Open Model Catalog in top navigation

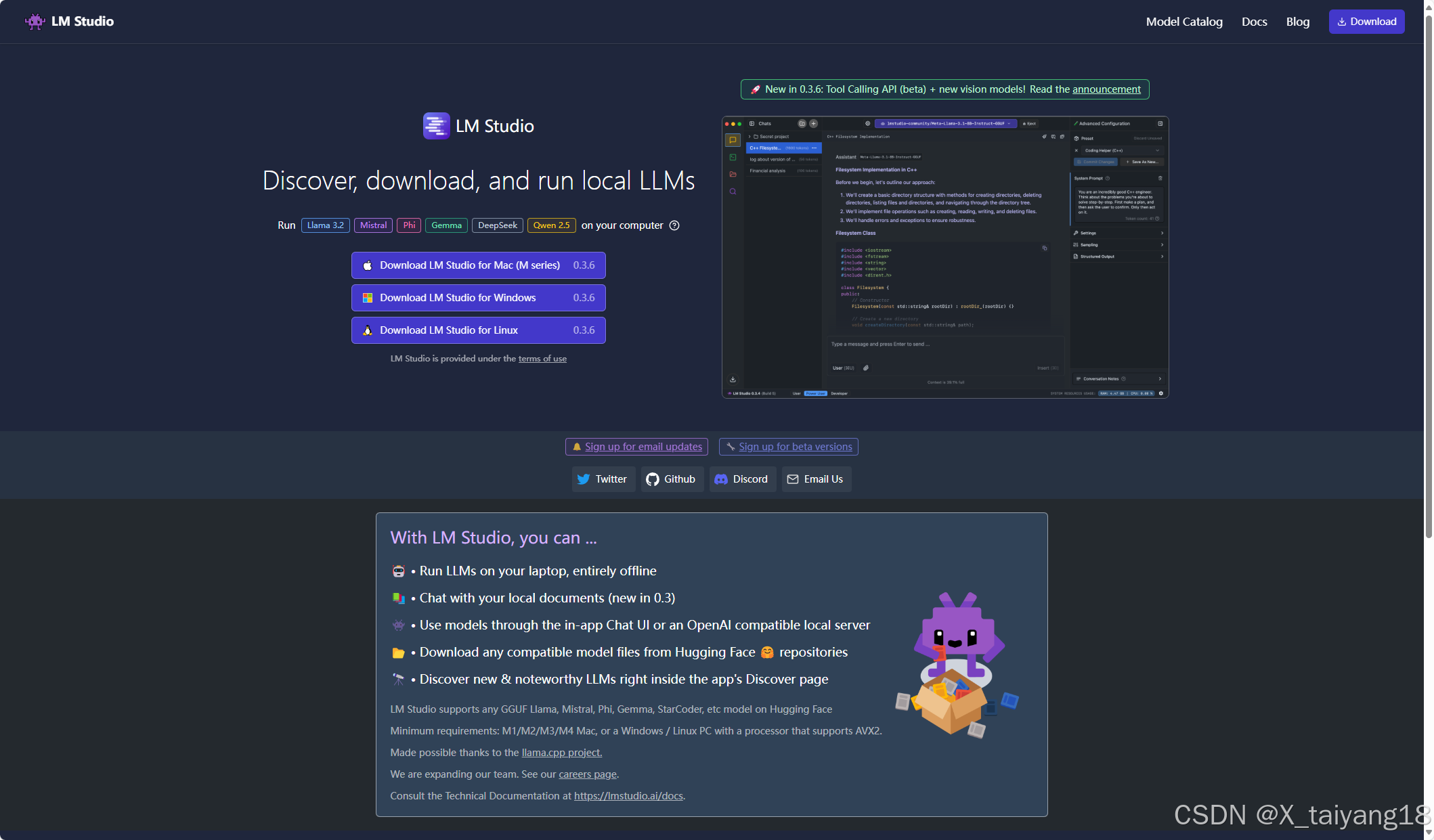pos(1183,22)
